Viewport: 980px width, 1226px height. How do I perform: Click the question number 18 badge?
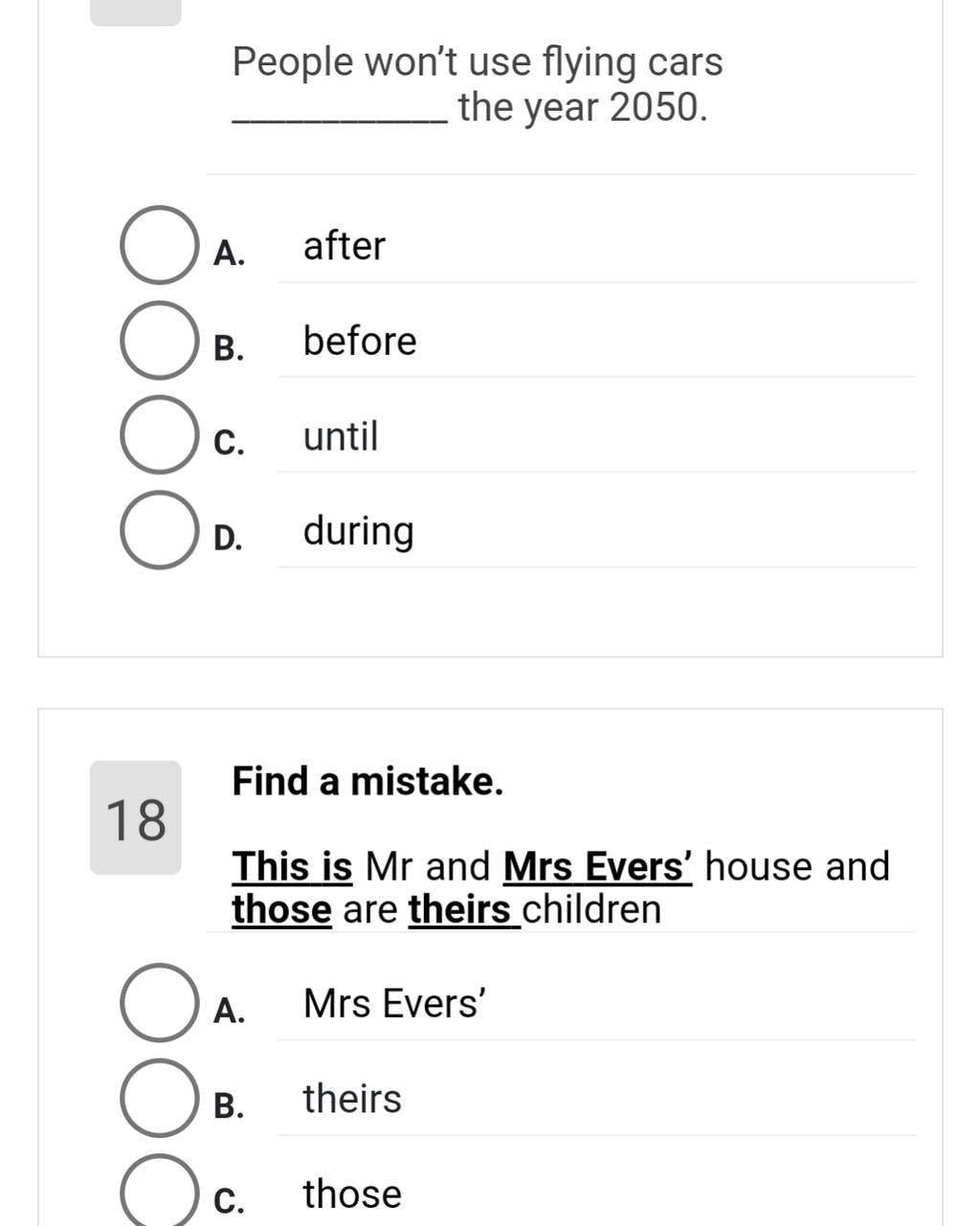point(136,819)
